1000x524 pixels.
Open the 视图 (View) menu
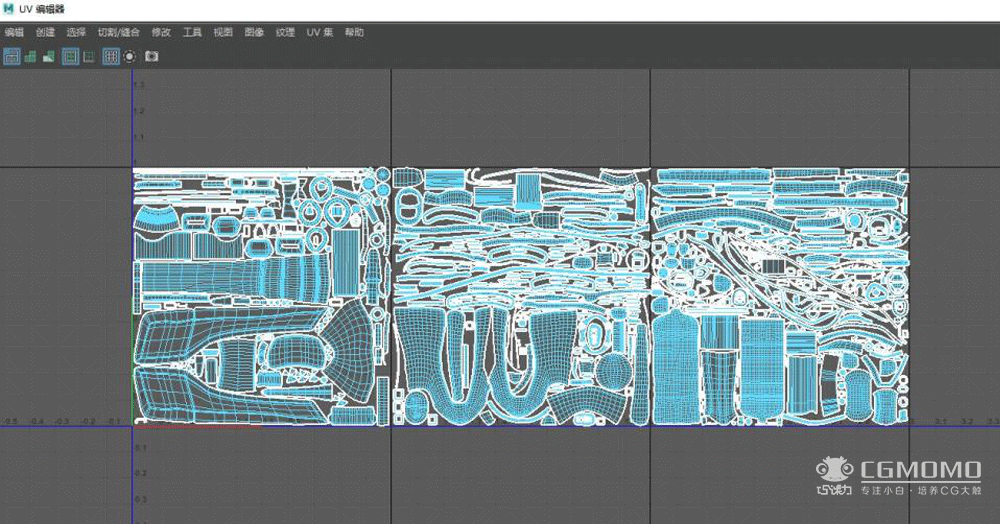(223, 33)
